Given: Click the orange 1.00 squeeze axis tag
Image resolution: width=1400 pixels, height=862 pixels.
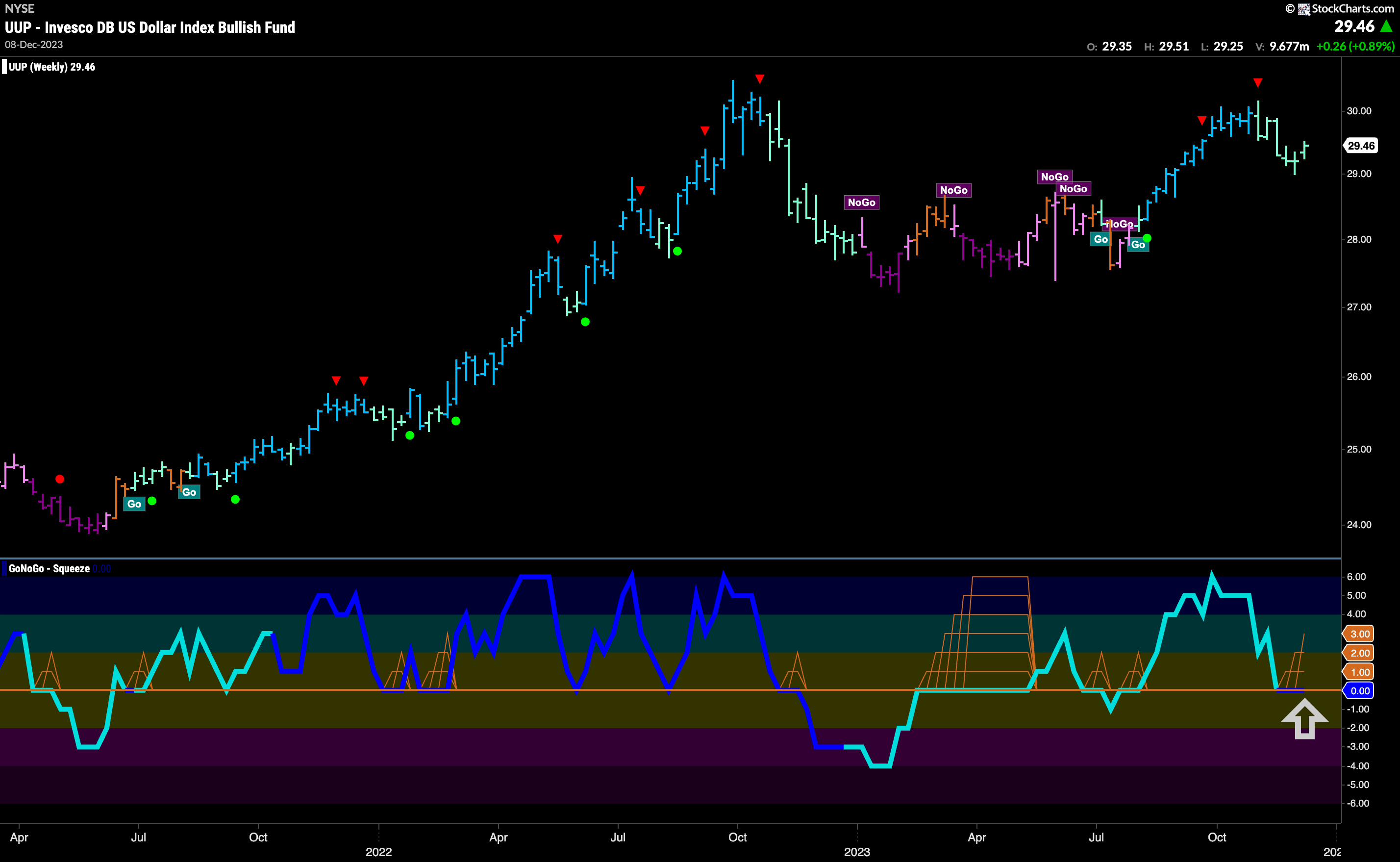Looking at the screenshot, I should tap(1359, 672).
